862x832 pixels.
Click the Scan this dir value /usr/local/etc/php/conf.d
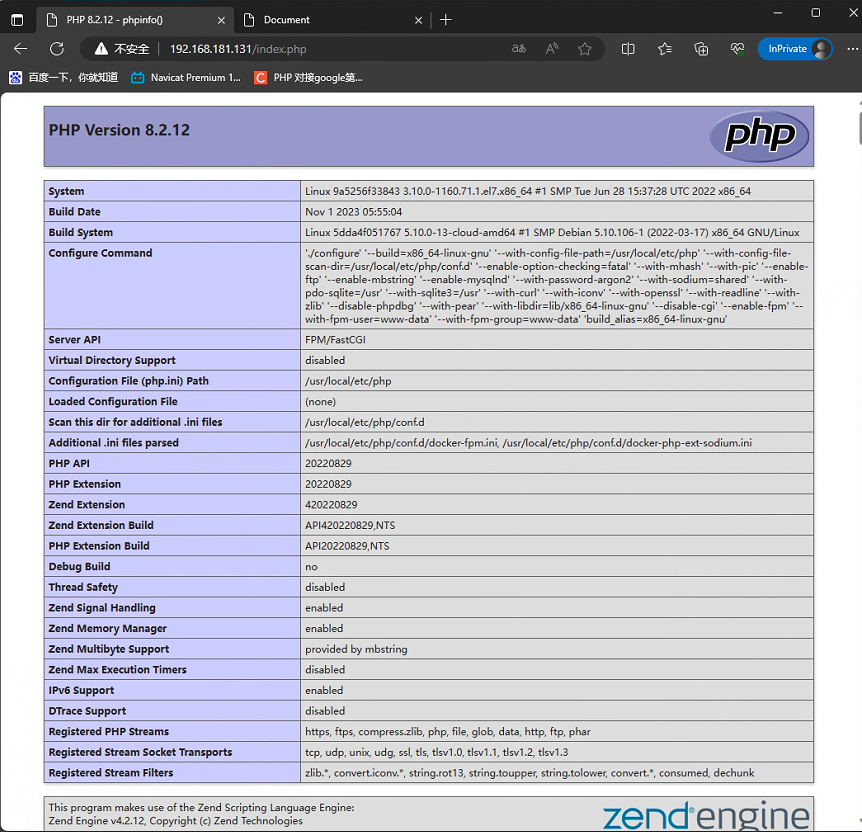364,422
